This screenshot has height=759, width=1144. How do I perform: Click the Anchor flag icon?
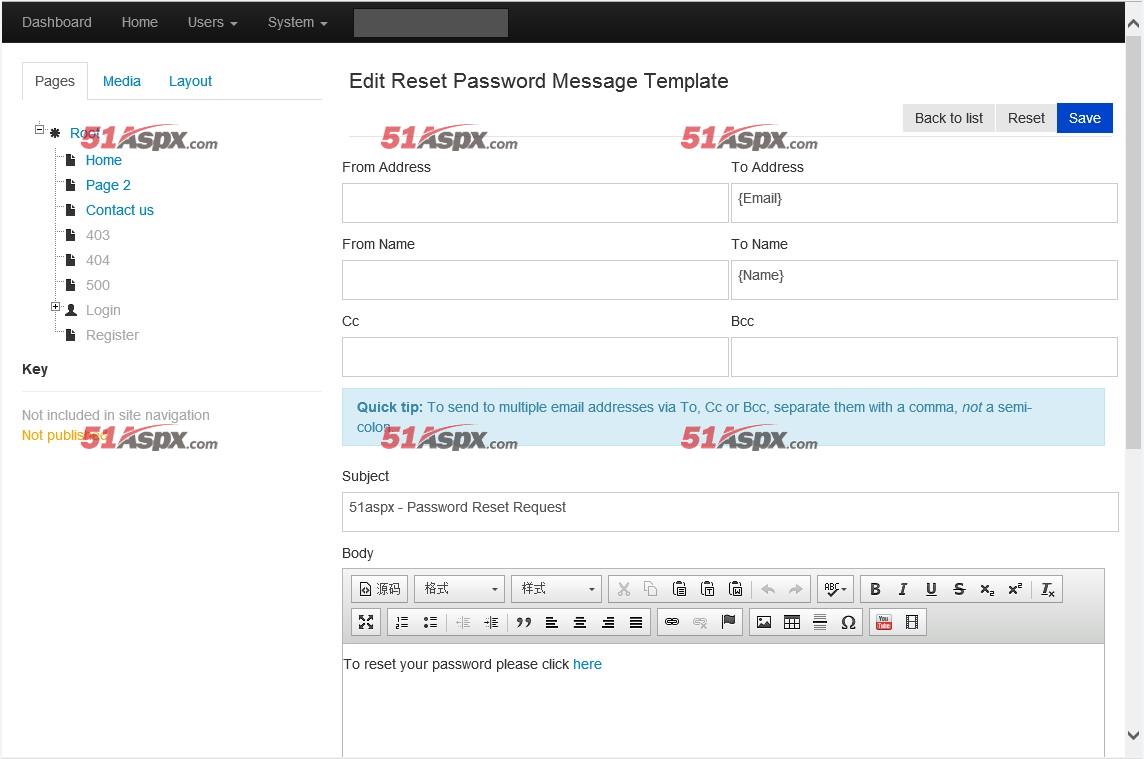(728, 623)
